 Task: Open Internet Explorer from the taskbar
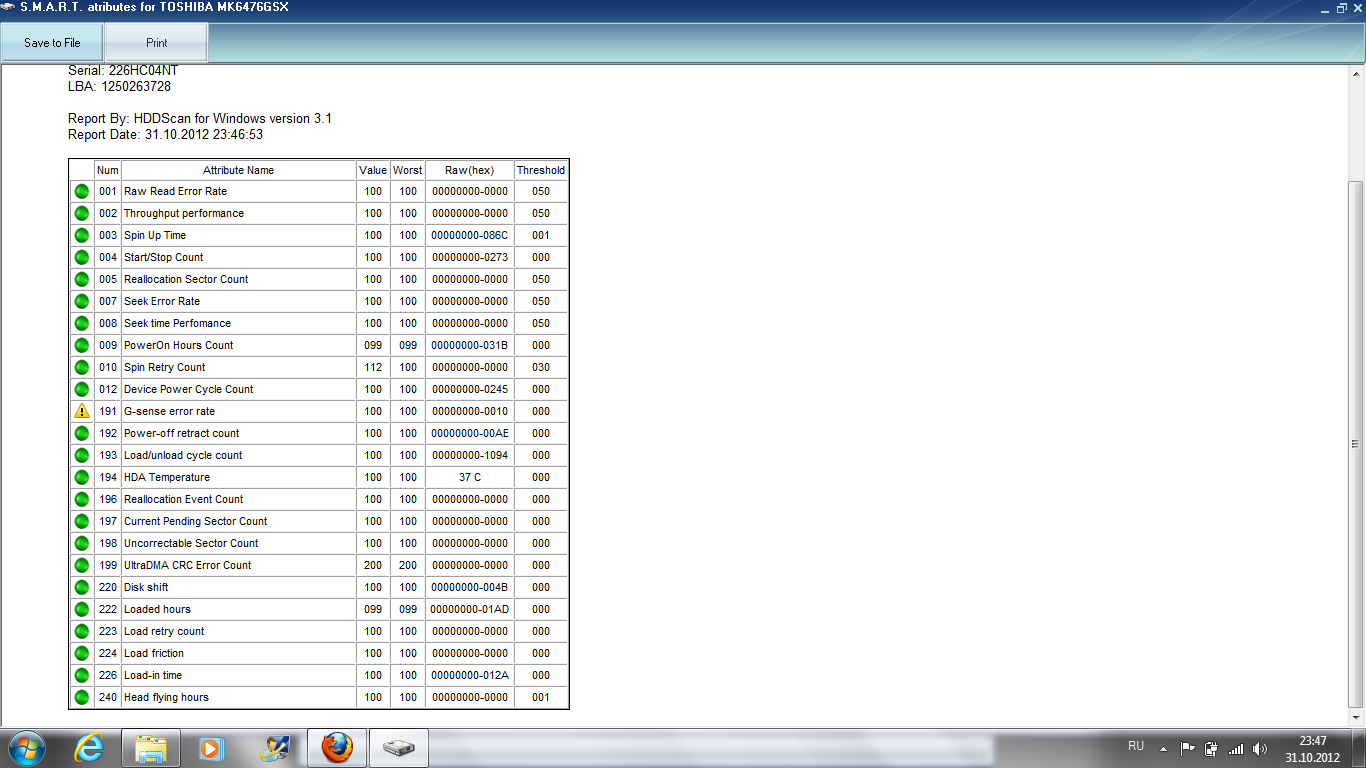90,748
